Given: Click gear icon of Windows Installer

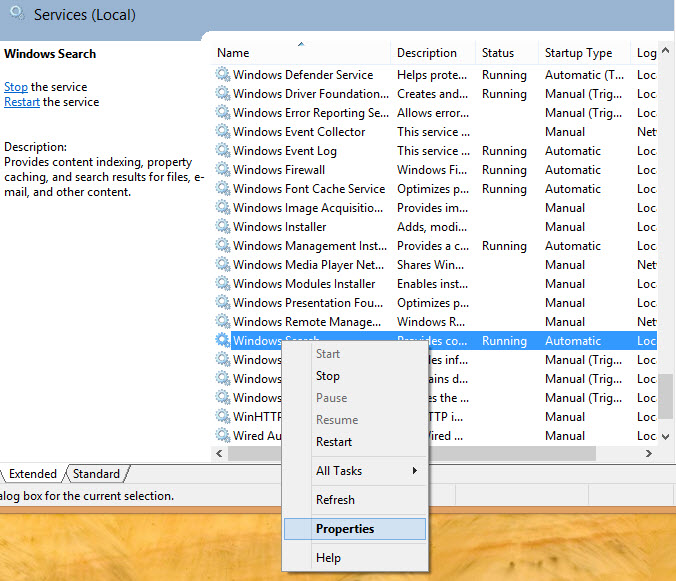Looking at the screenshot, I should coord(223,226).
